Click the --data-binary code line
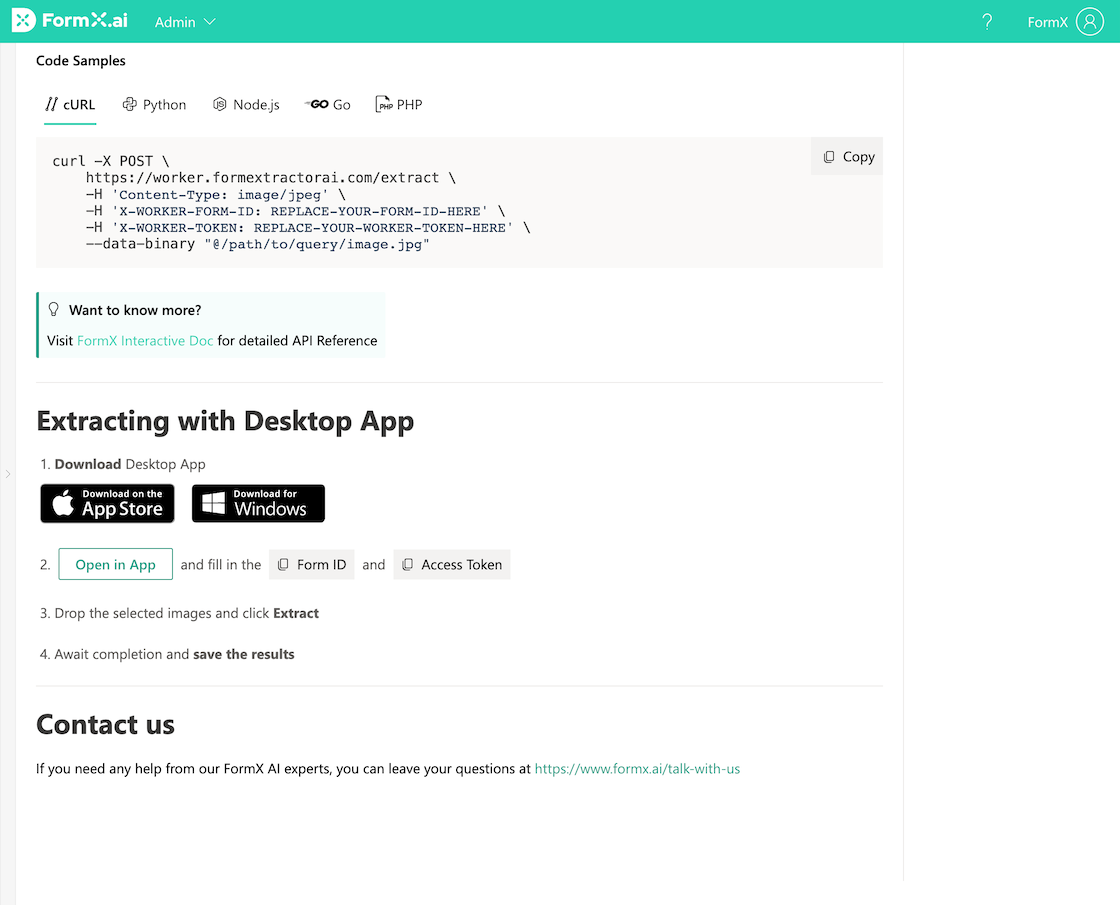 [257, 244]
